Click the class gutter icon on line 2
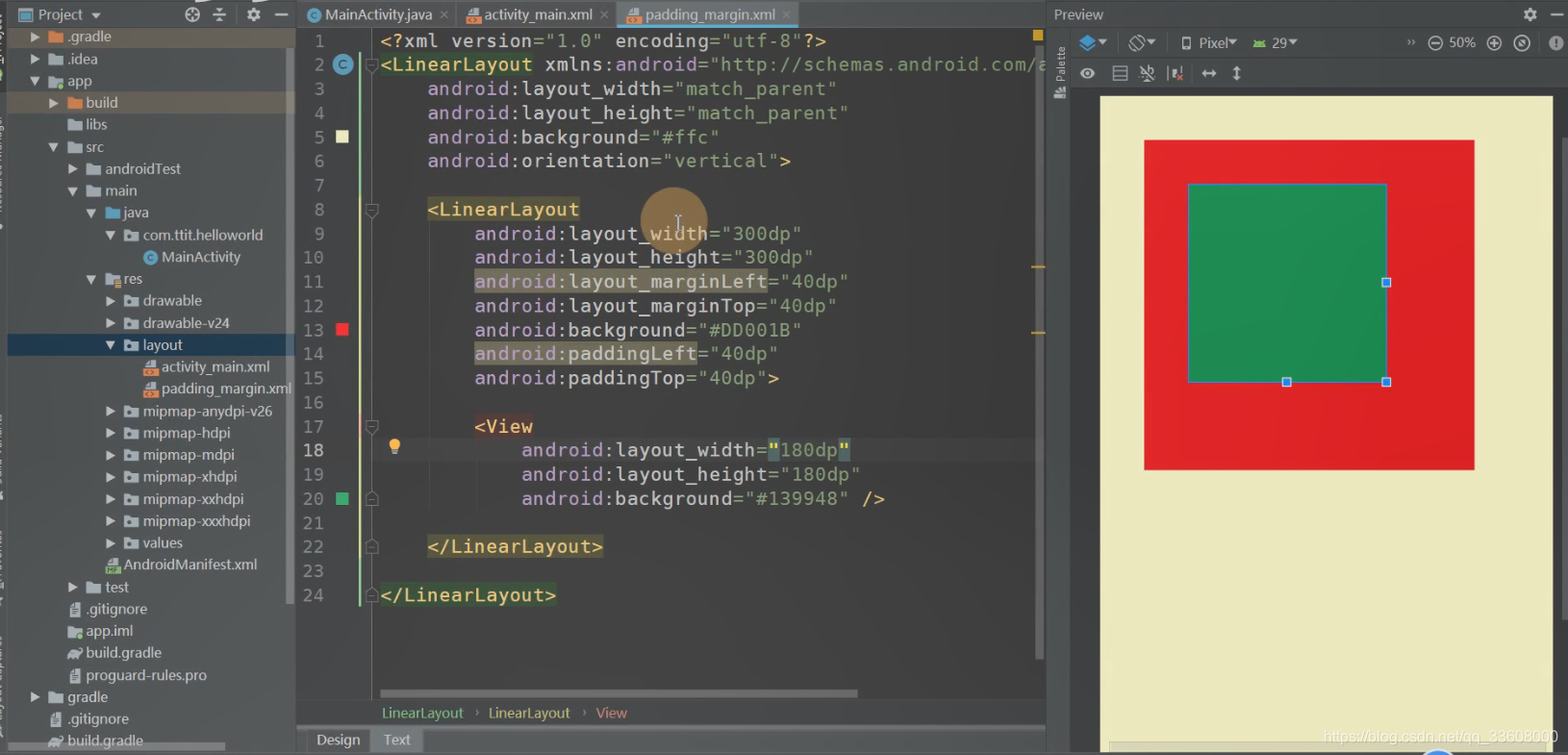This screenshot has width=1568, height=755. [342, 64]
